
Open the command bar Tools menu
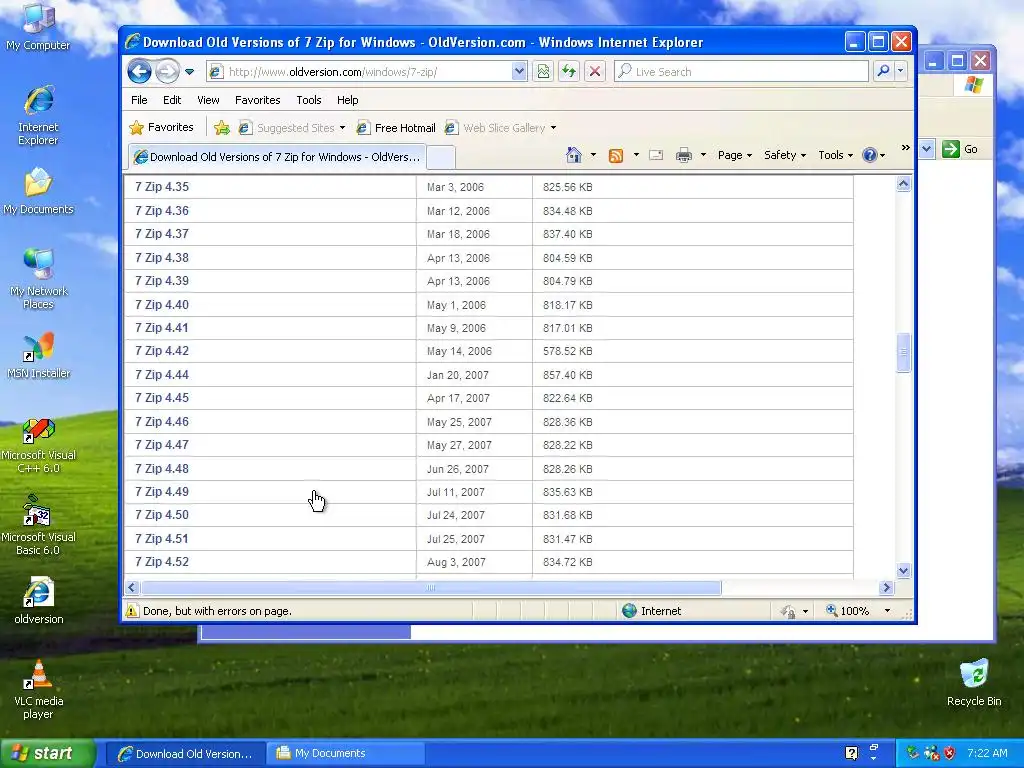click(835, 155)
